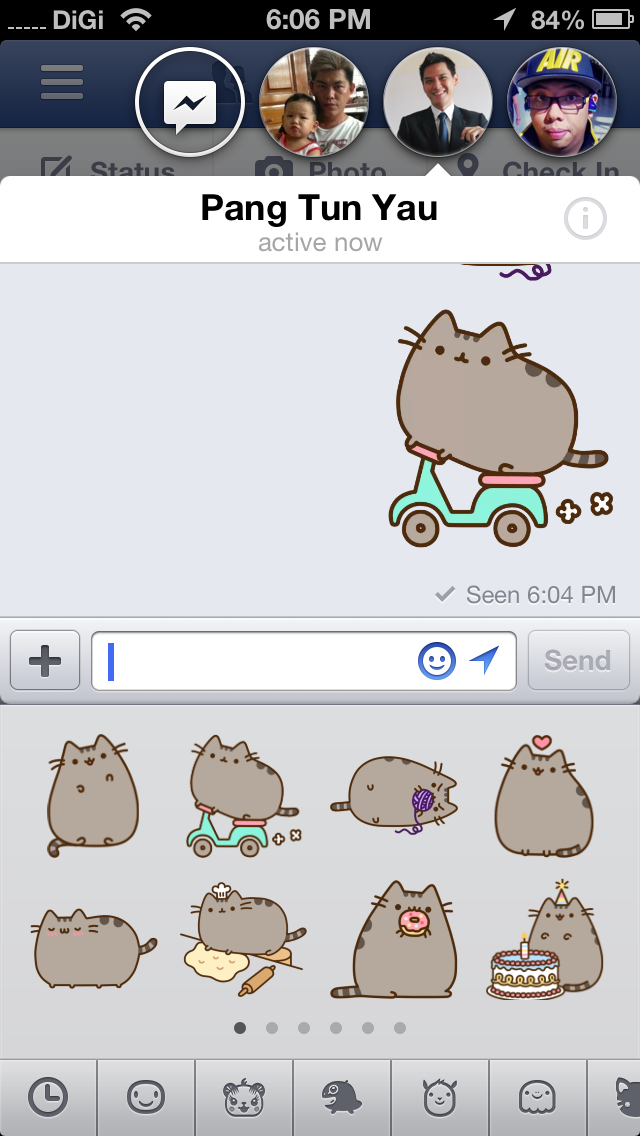The width and height of the screenshot is (640, 1136).
Task: Tap the Messenger chat head icon
Action: pos(190,102)
